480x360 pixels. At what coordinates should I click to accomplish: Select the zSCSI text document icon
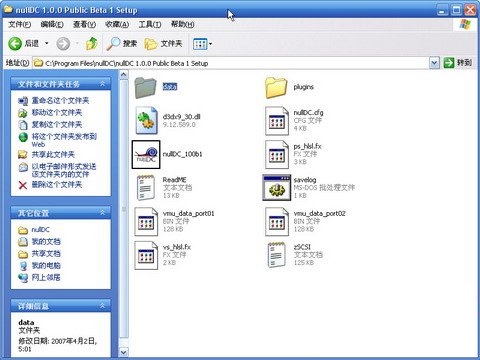pyautogui.click(x=276, y=255)
